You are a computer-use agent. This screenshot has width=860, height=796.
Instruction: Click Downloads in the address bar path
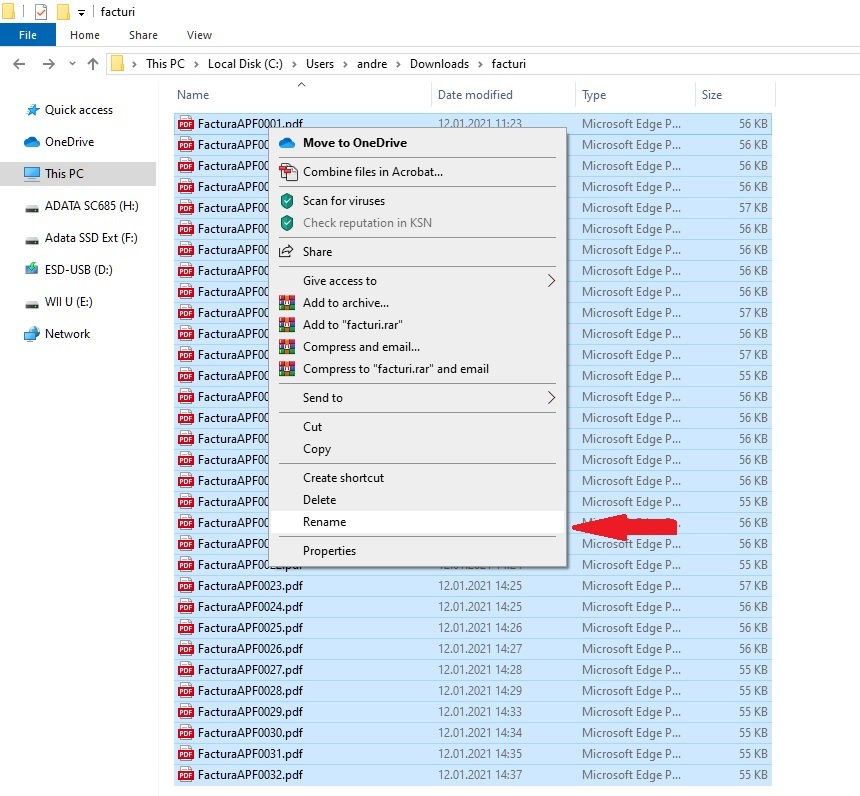[439, 64]
